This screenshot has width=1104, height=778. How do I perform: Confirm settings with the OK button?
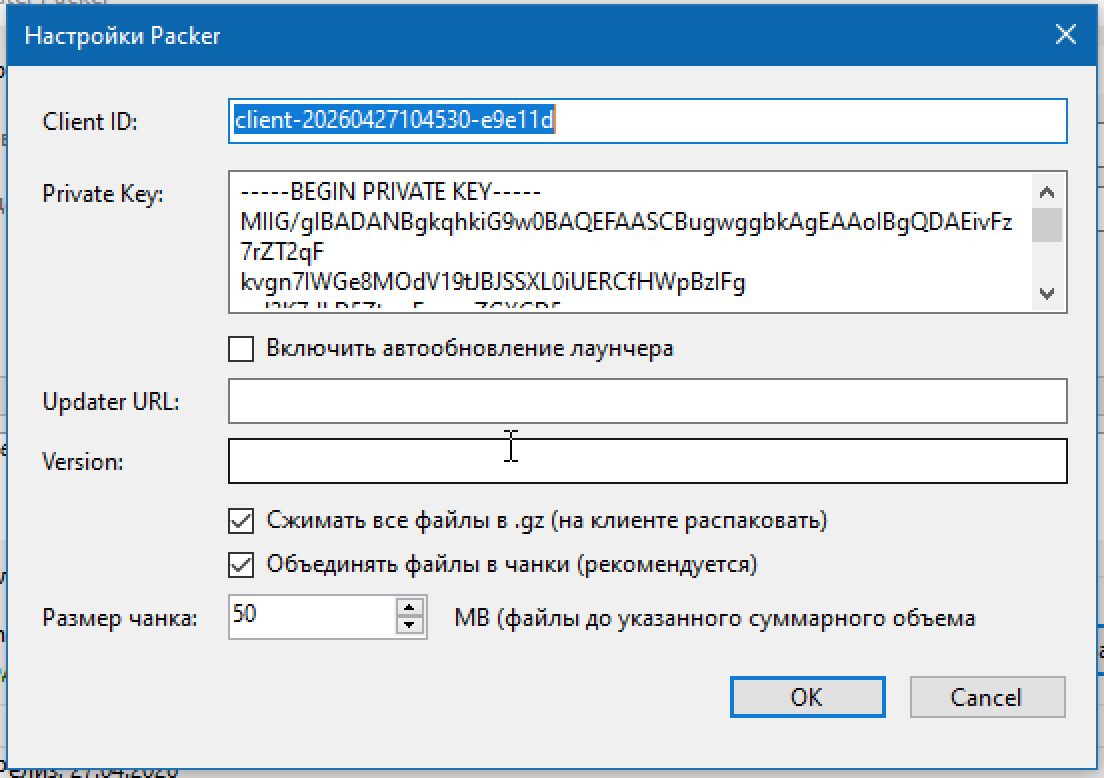click(x=807, y=697)
